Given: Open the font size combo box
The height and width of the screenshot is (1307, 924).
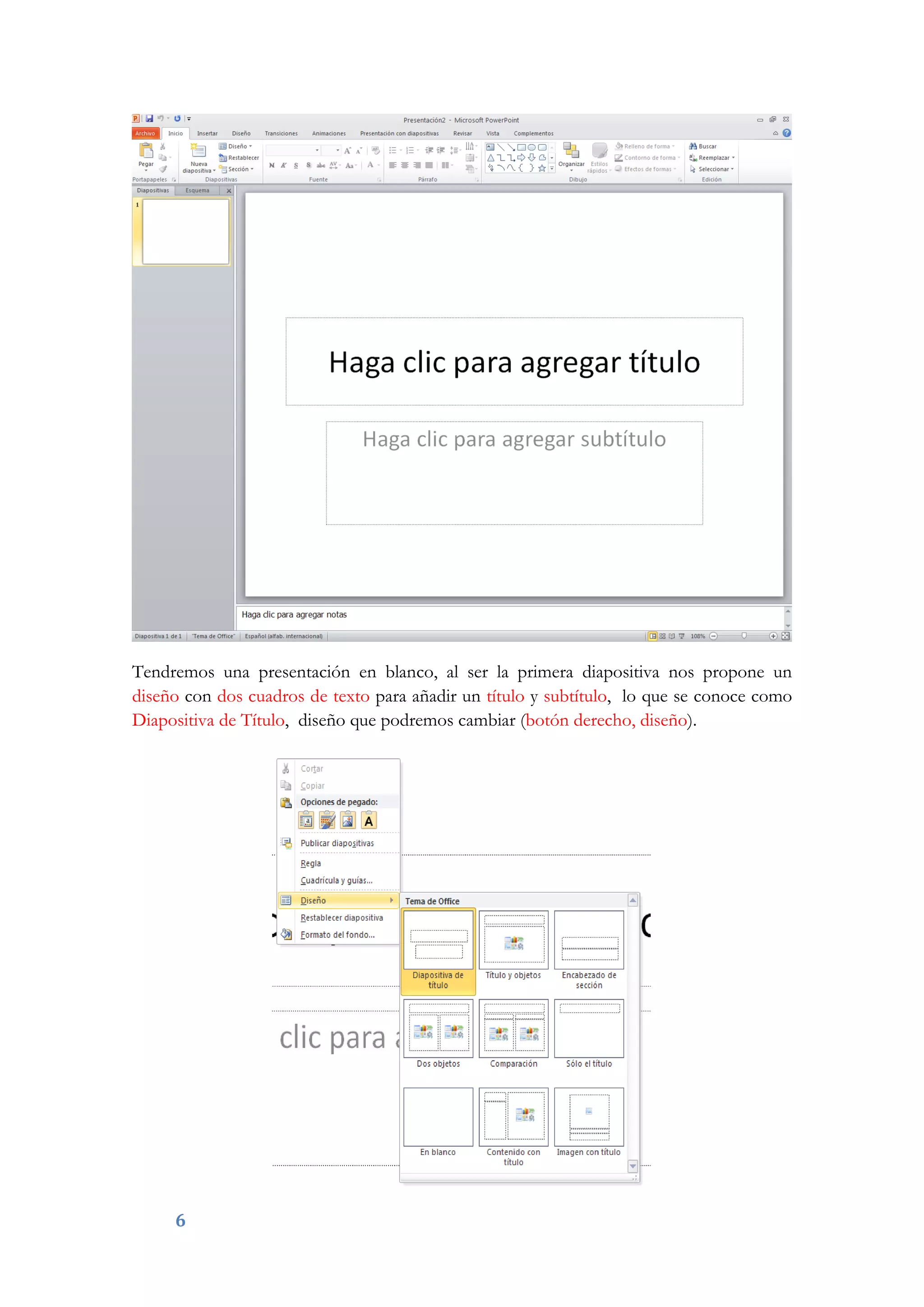Looking at the screenshot, I should tap(331, 150).
